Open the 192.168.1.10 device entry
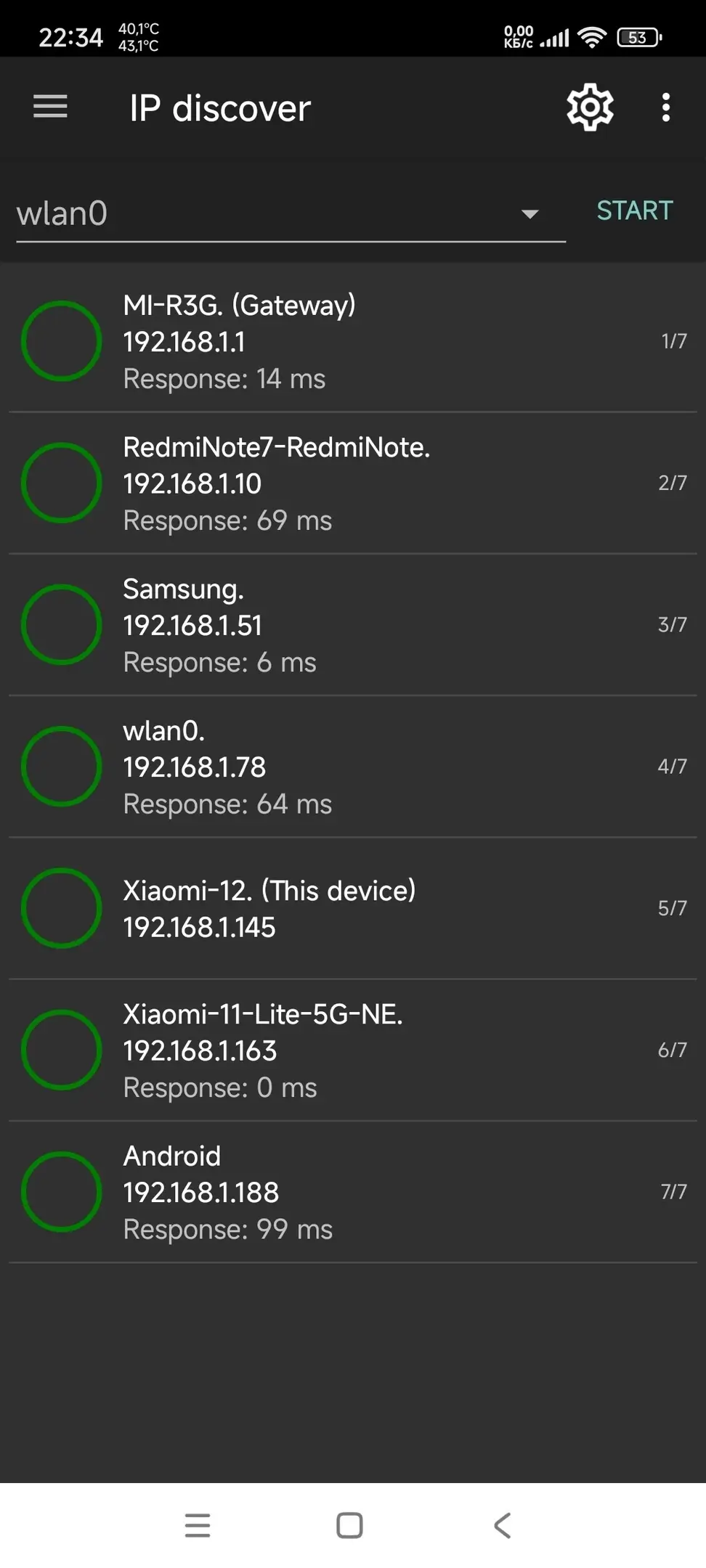Screen dimensions: 706x1568 click(353, 483)
